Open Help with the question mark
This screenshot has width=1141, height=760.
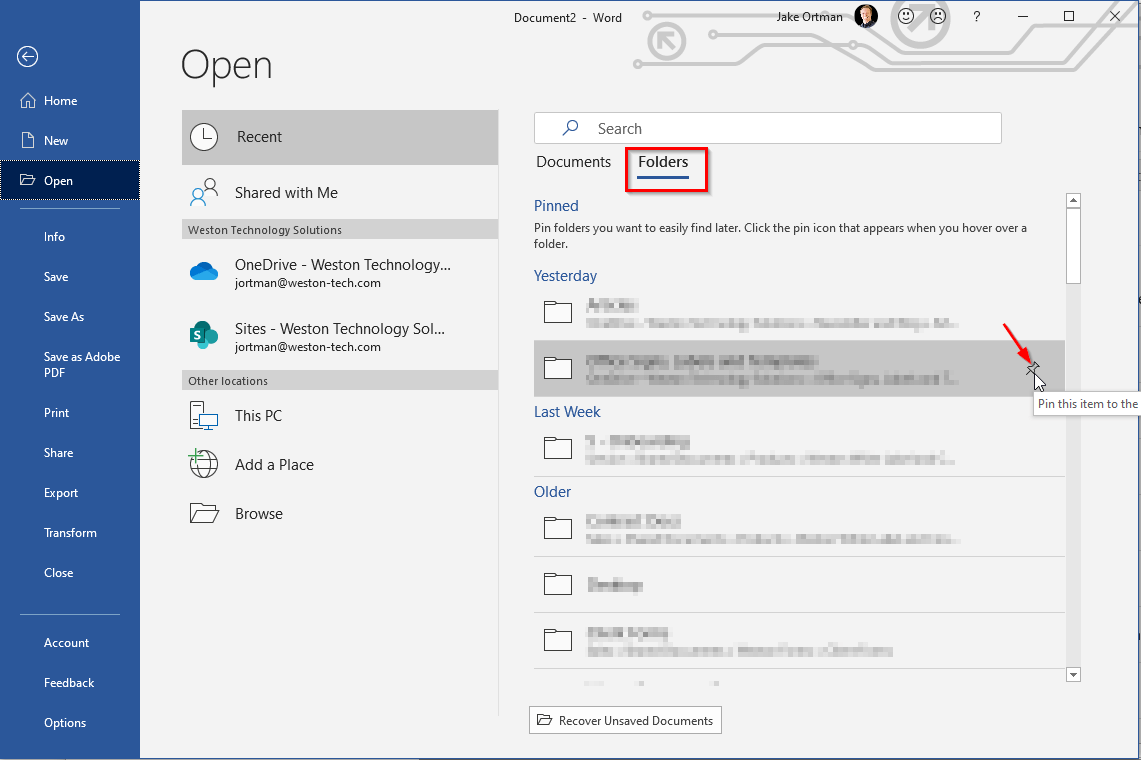(x=977, y=17)
